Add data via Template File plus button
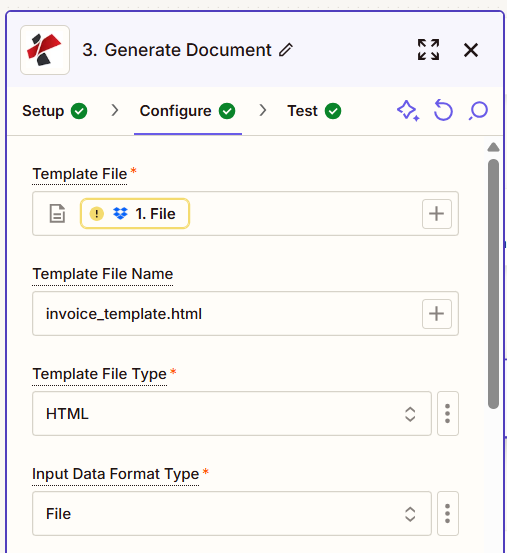This screenshot has width=507, height=553. pyautogui.click(x=437, y=214)
